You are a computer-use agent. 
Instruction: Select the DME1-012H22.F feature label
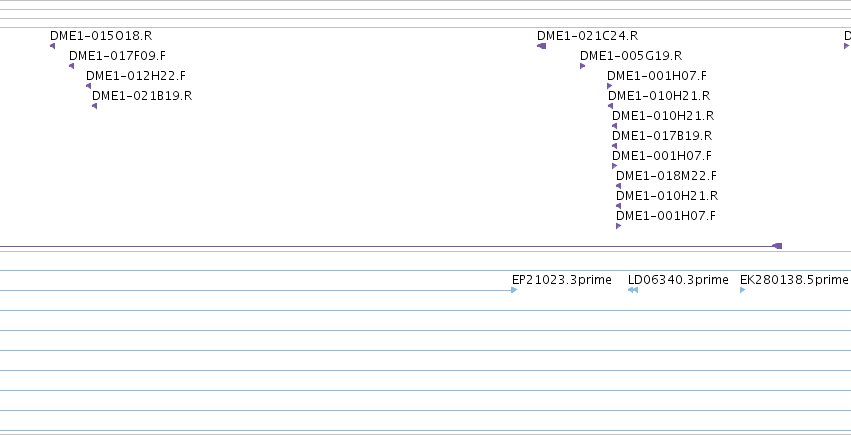[x=136, y=76]
